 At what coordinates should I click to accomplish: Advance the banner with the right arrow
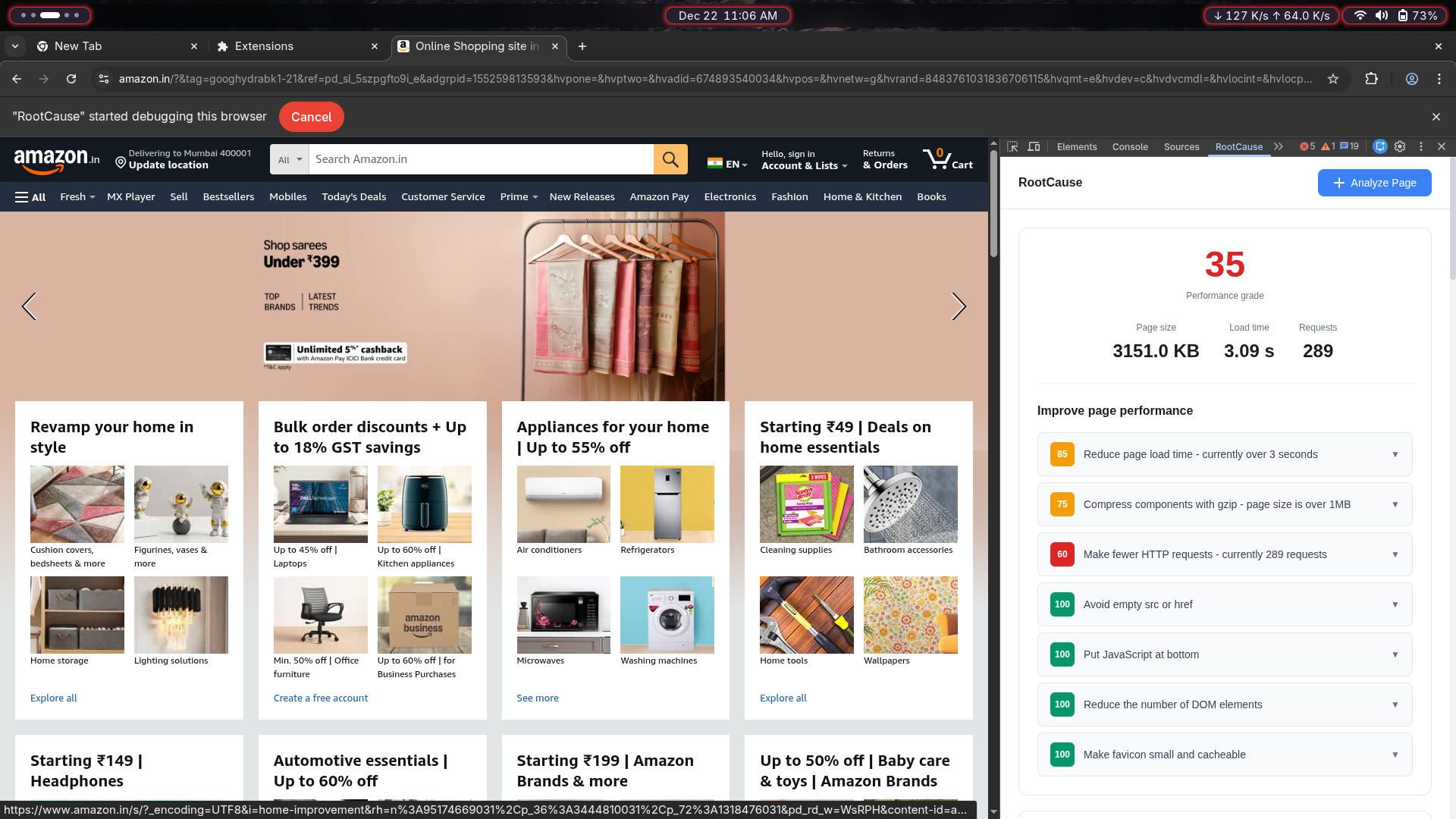tap(959, 306)
